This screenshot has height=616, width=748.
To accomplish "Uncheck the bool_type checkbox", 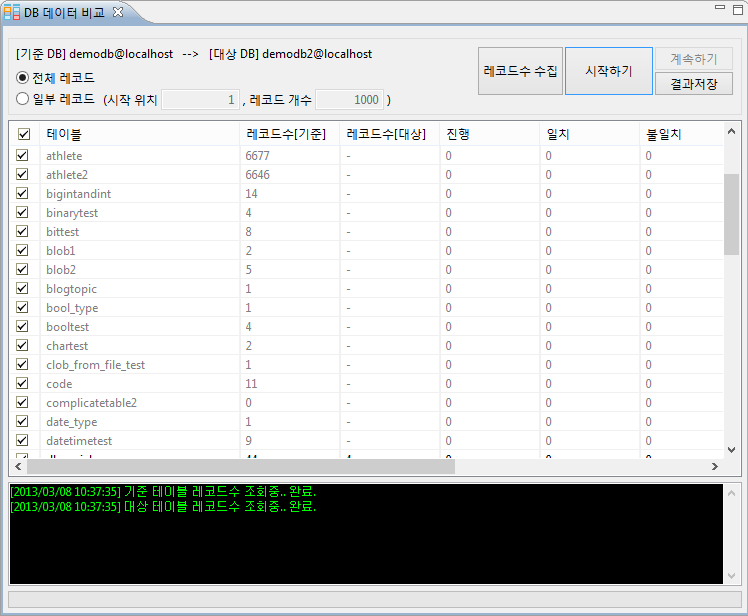I will click(x=22, y=307).
